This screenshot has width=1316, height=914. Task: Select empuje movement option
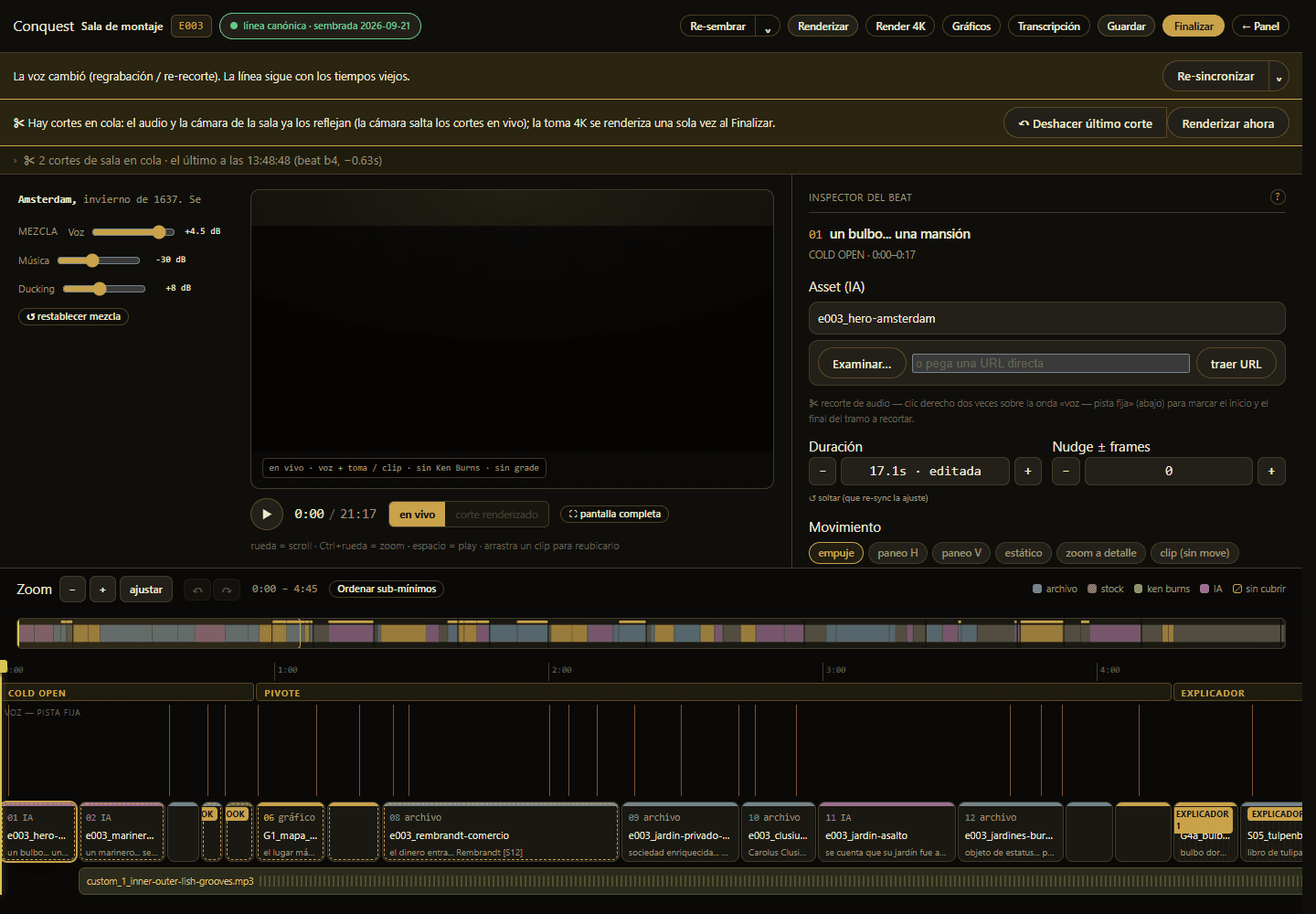click(x=836, y=553)
